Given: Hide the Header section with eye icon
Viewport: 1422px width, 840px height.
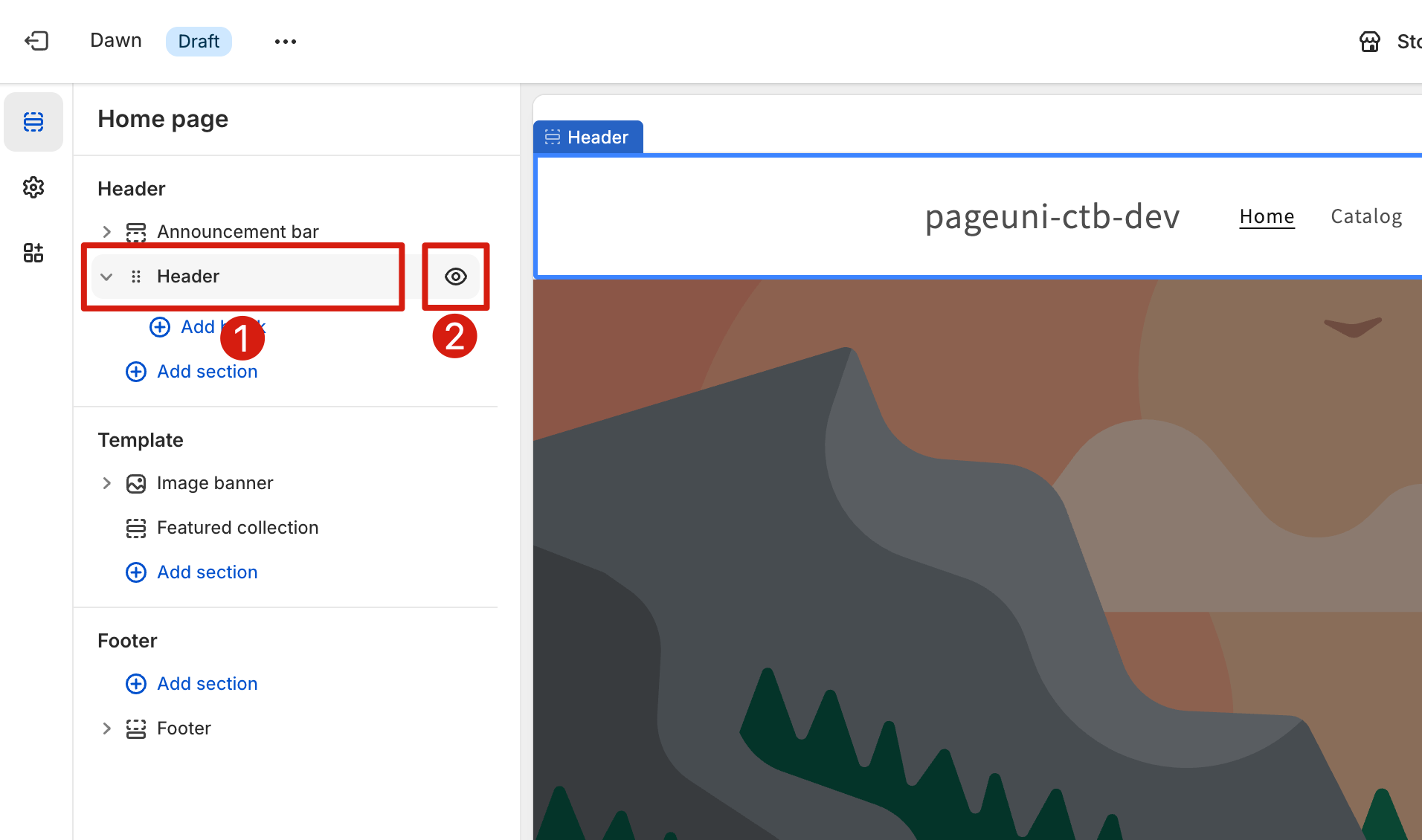Looking at the screenshot, I should [x=456, y=277].
